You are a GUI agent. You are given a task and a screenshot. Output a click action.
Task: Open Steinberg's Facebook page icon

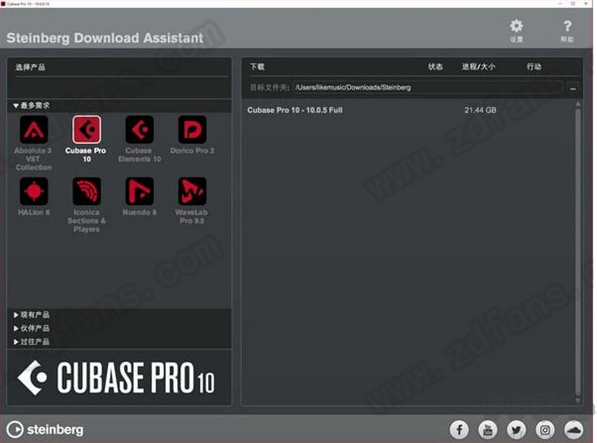(x=459, y=430)
